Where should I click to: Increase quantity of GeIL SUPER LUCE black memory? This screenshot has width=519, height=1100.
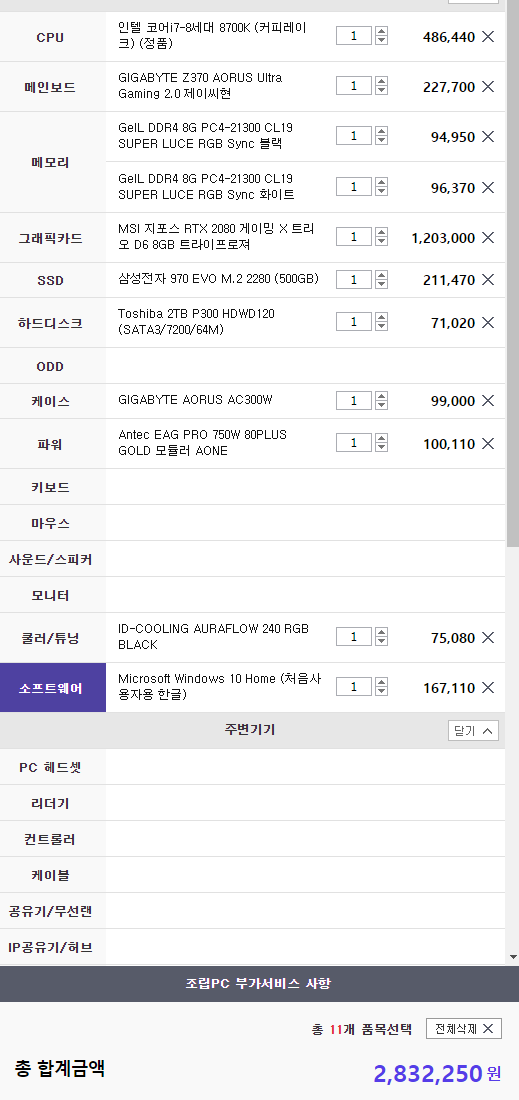tap(381, 131)
